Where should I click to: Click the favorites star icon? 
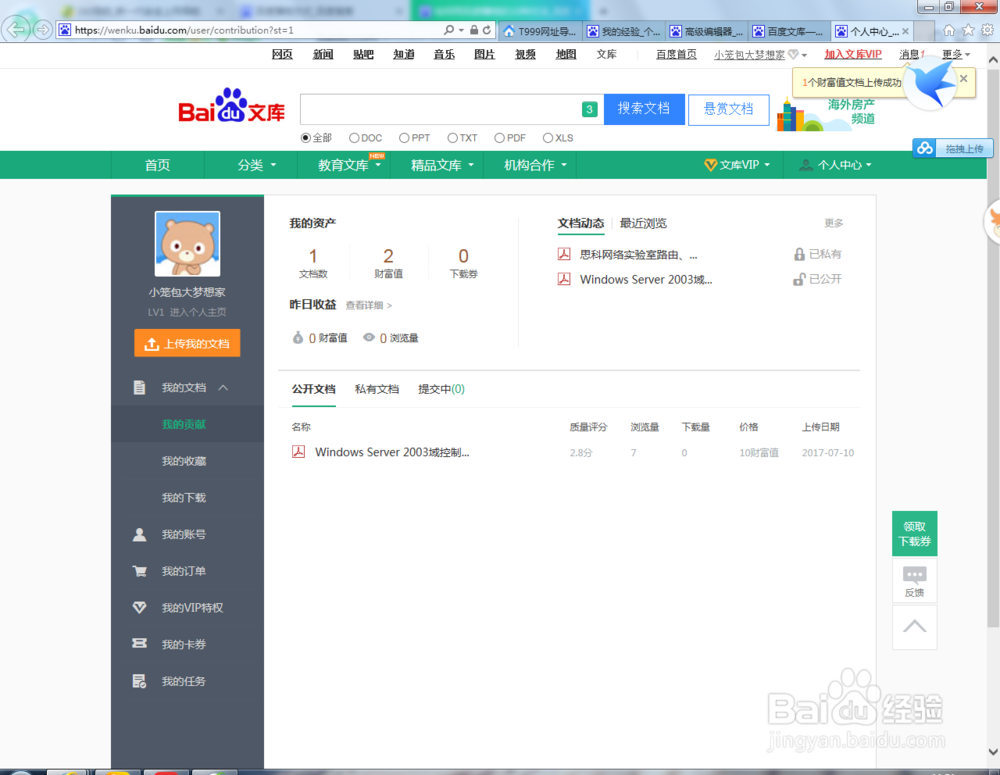point(968,30)
